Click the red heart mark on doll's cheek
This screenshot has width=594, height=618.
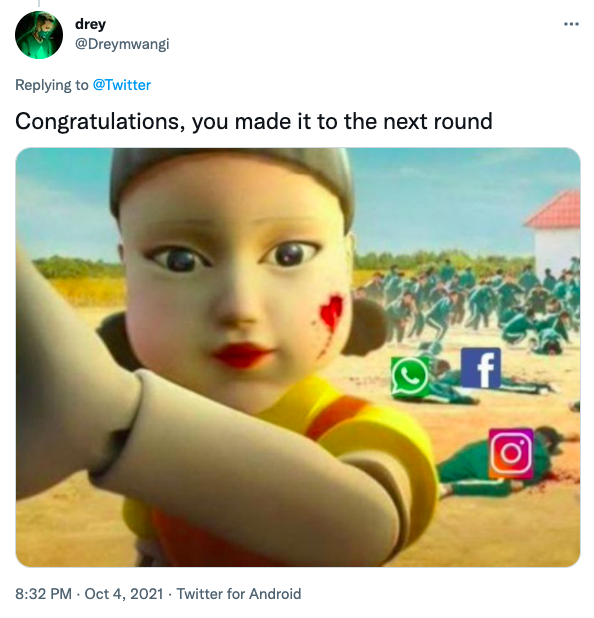click(331, 311)
